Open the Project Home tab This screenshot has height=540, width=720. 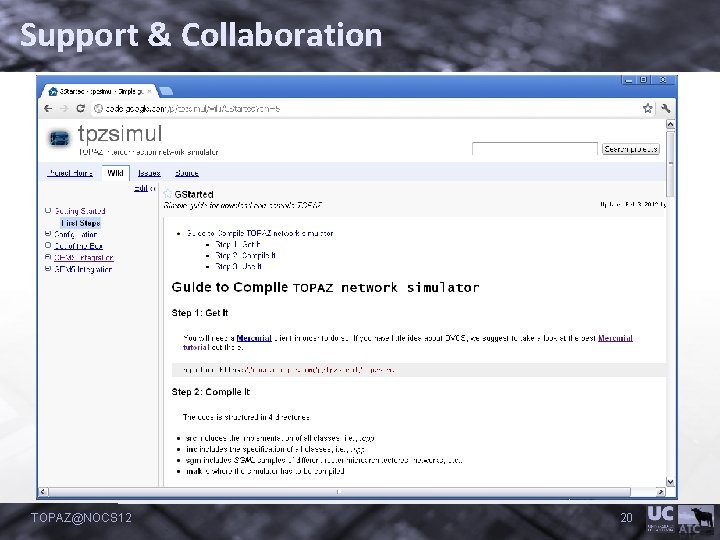pos(70,173)
